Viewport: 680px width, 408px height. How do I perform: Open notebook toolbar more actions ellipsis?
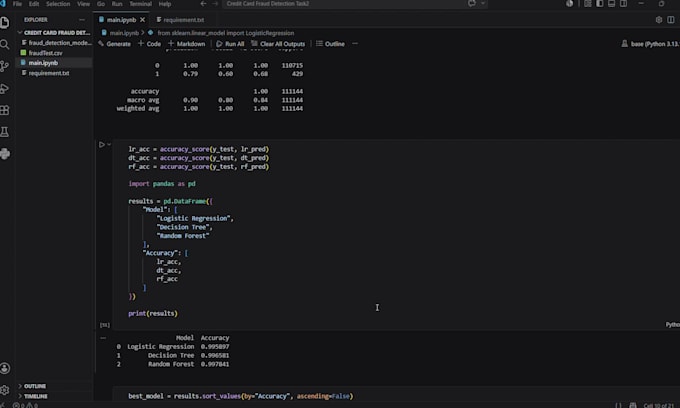tap(355, 43)
